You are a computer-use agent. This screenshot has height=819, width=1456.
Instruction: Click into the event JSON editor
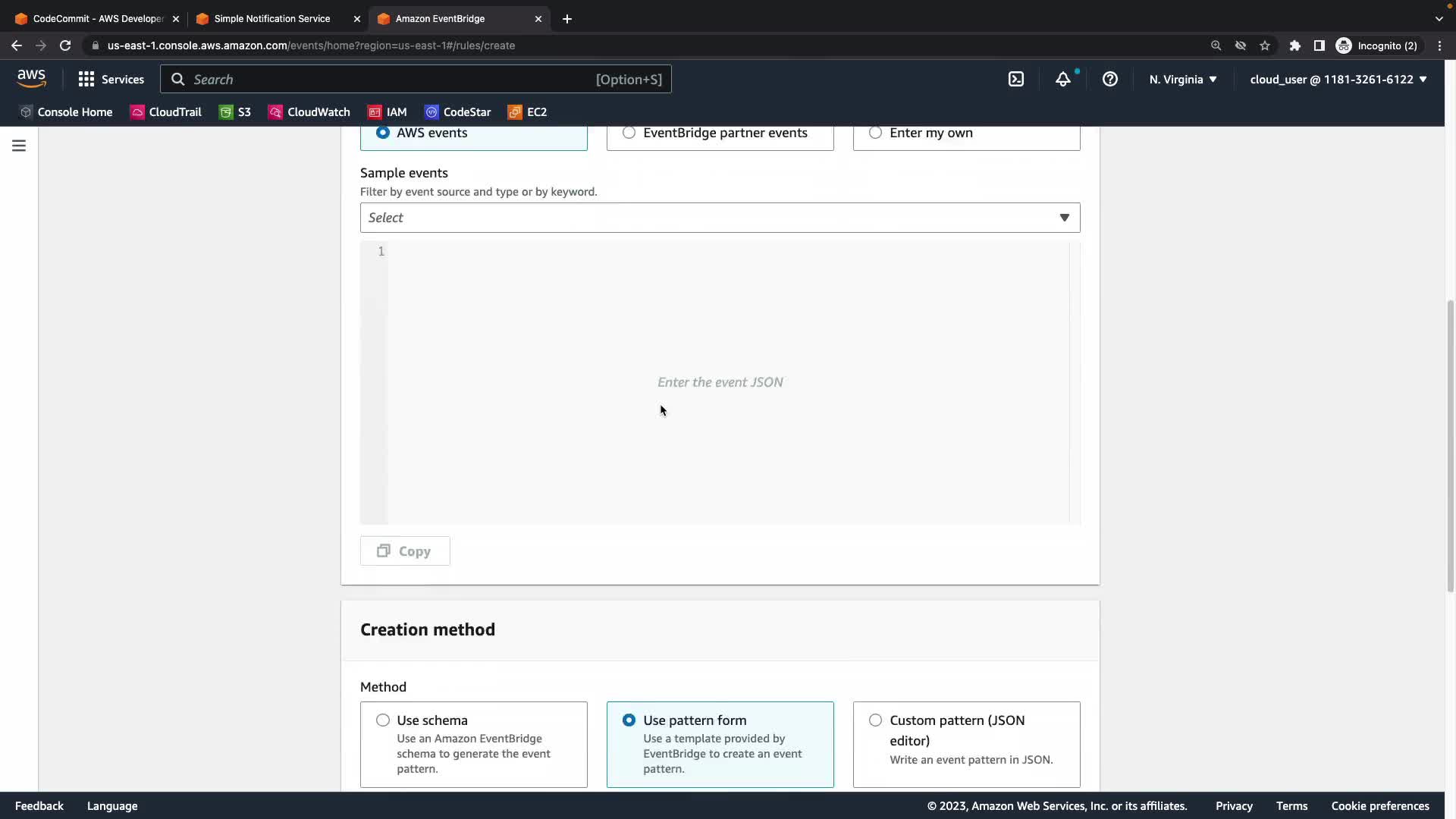tap(720, 382)
